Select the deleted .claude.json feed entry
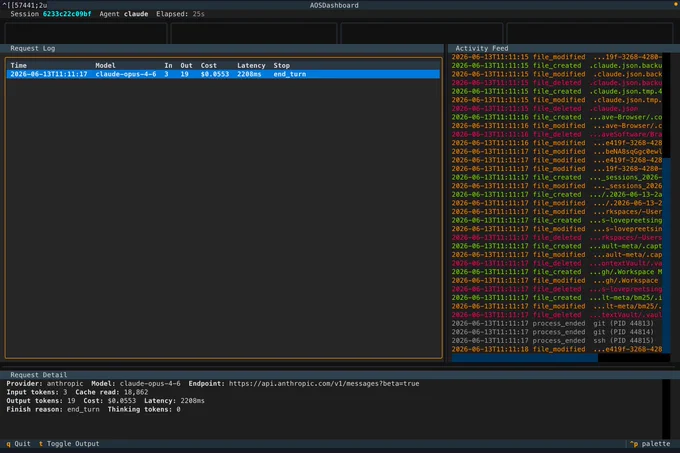 click(545, 108)
